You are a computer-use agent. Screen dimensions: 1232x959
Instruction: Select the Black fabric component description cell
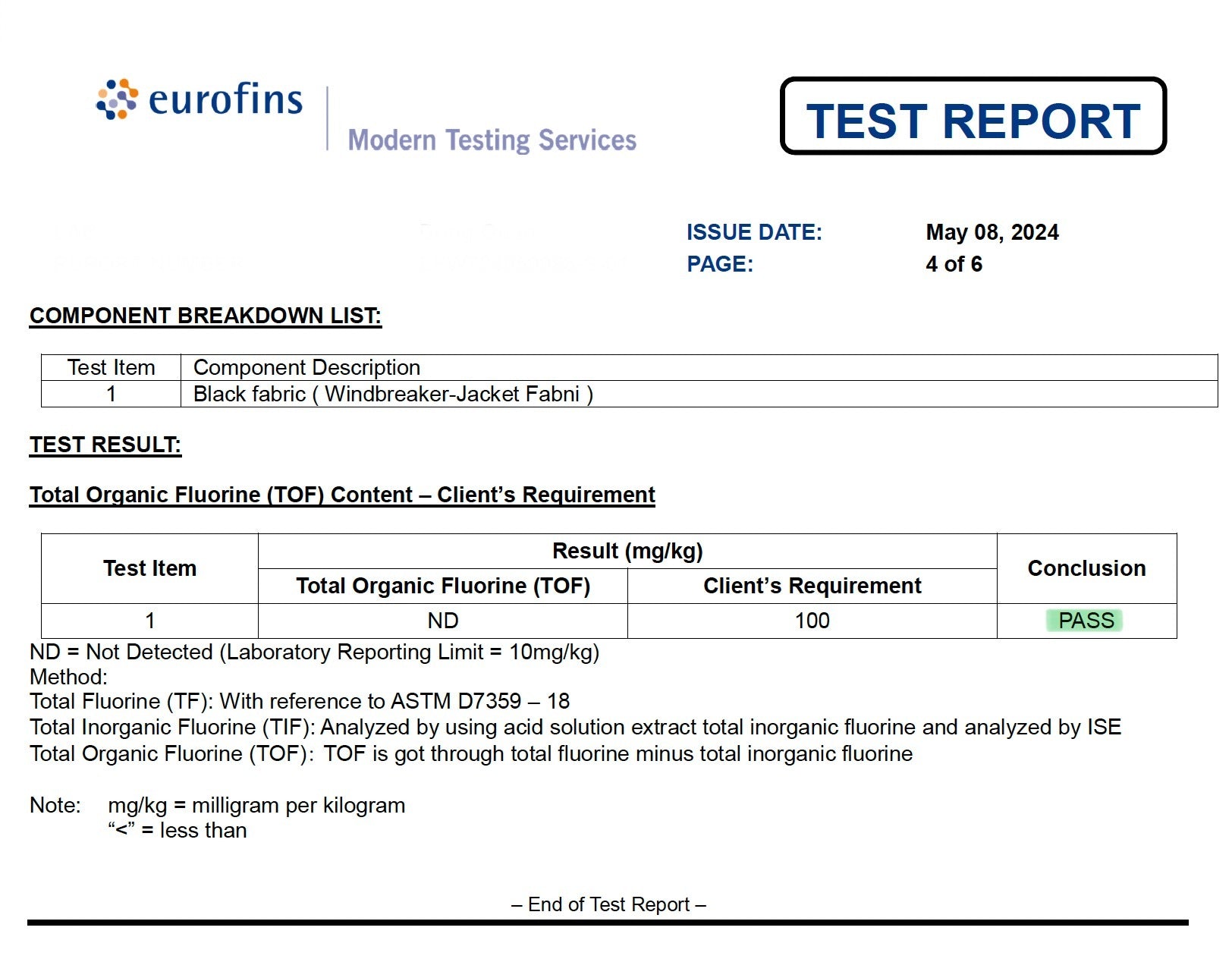[393, 394]
